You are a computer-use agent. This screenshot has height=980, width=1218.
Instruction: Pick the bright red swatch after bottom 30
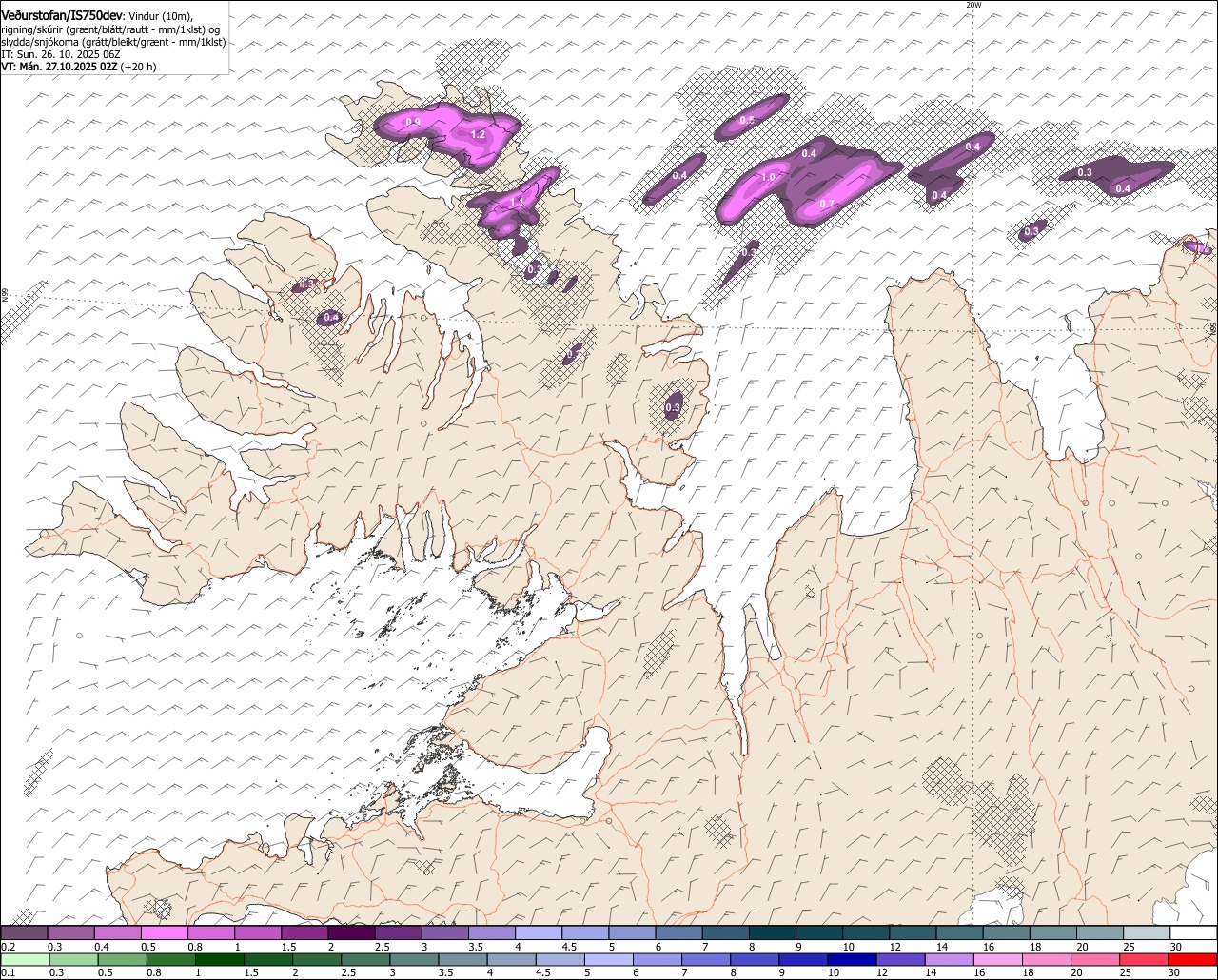click(x=1192, y=960)
